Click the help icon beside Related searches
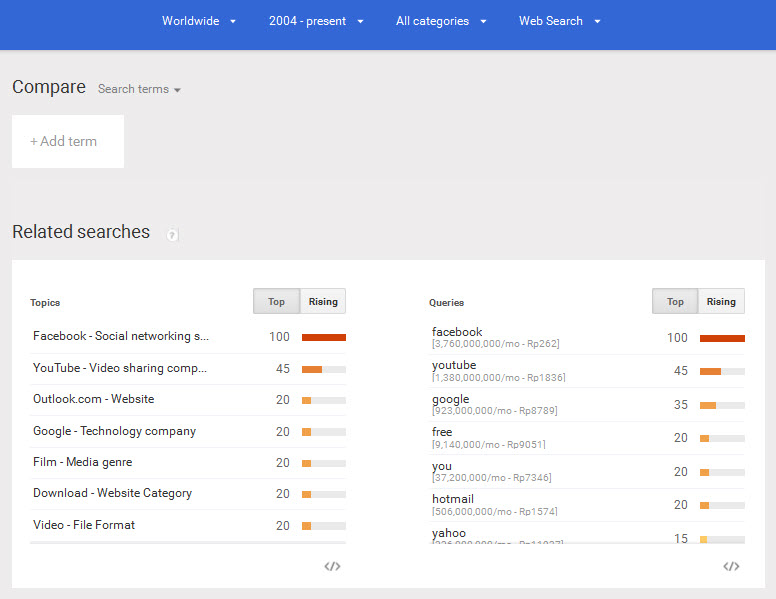The image size is (776, 599). (172, 235)
